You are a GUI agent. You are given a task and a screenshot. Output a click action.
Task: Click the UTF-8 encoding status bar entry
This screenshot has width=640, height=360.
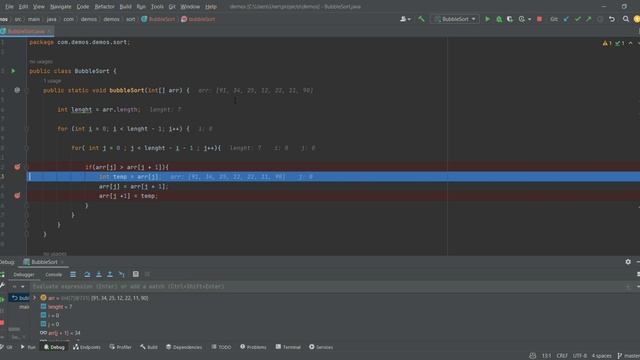pyautogui.click(x=579, y=356)
